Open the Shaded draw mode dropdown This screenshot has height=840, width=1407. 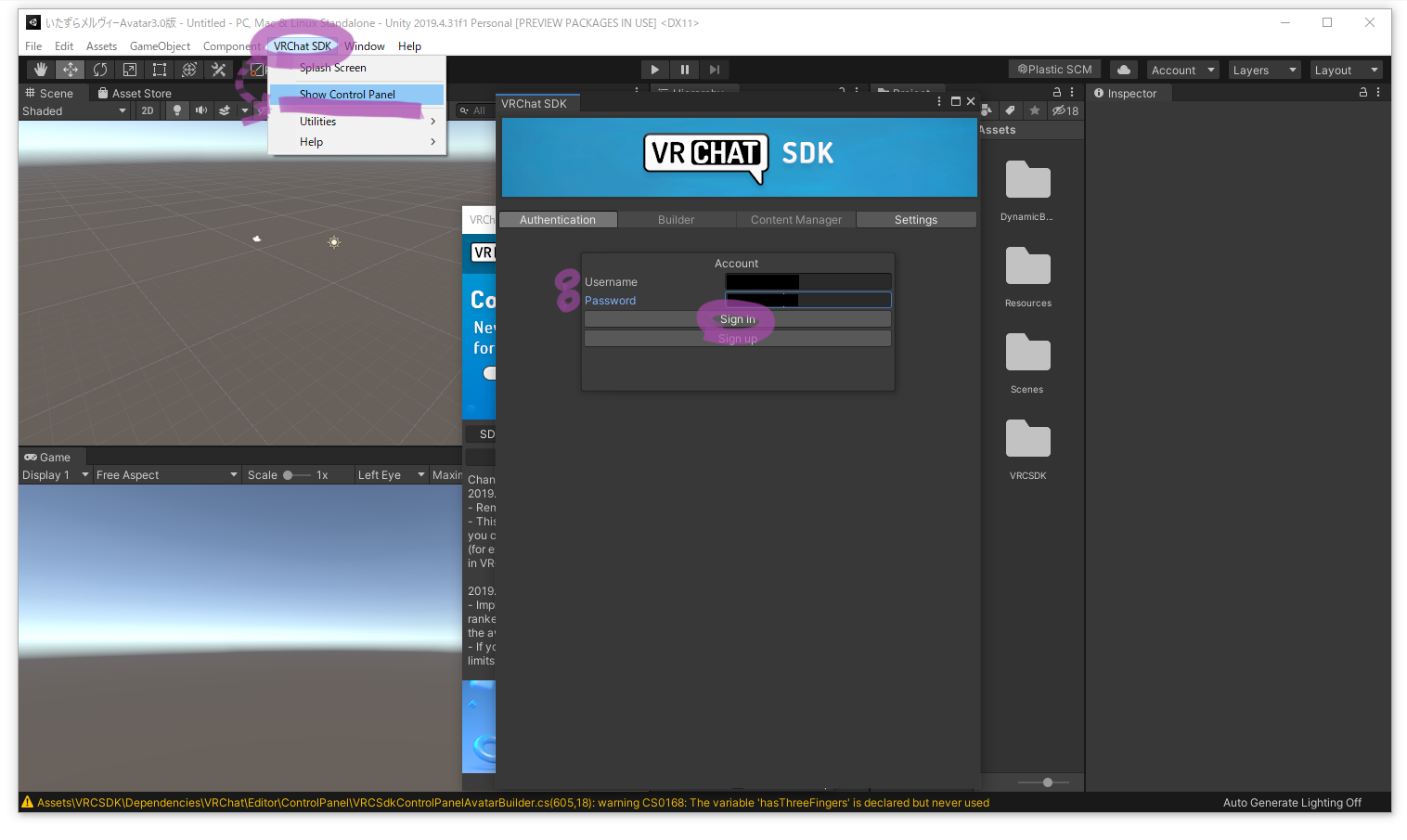click(x=74, y=110)
